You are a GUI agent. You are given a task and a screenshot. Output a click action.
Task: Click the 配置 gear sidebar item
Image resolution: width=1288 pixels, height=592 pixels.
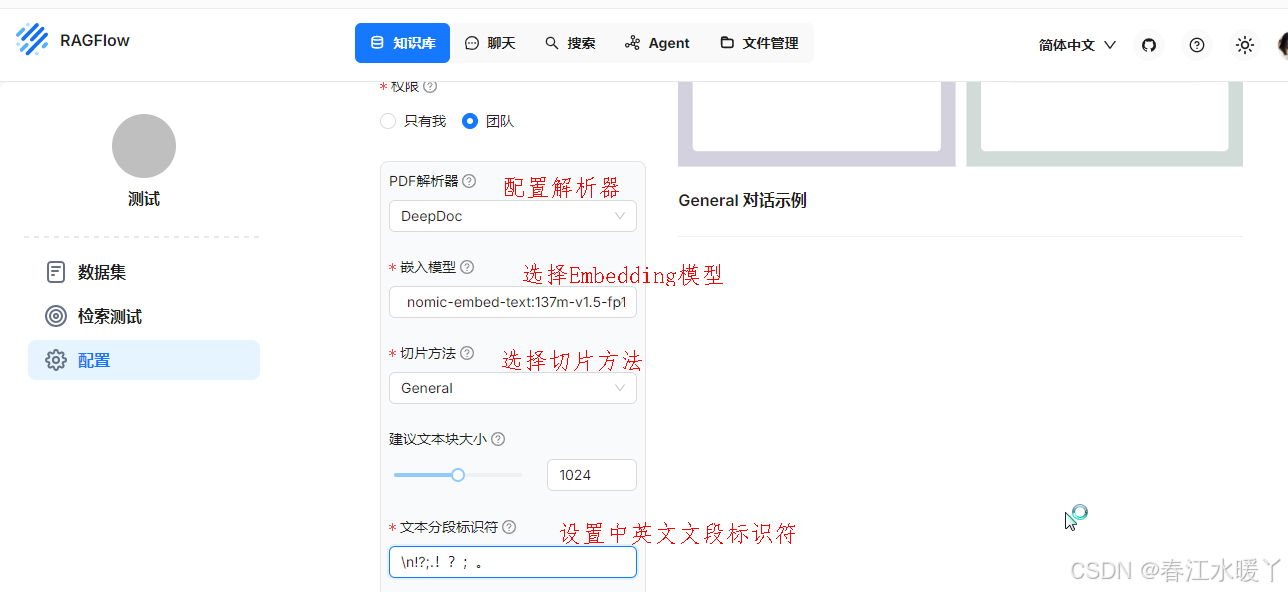tap(94, 359)
